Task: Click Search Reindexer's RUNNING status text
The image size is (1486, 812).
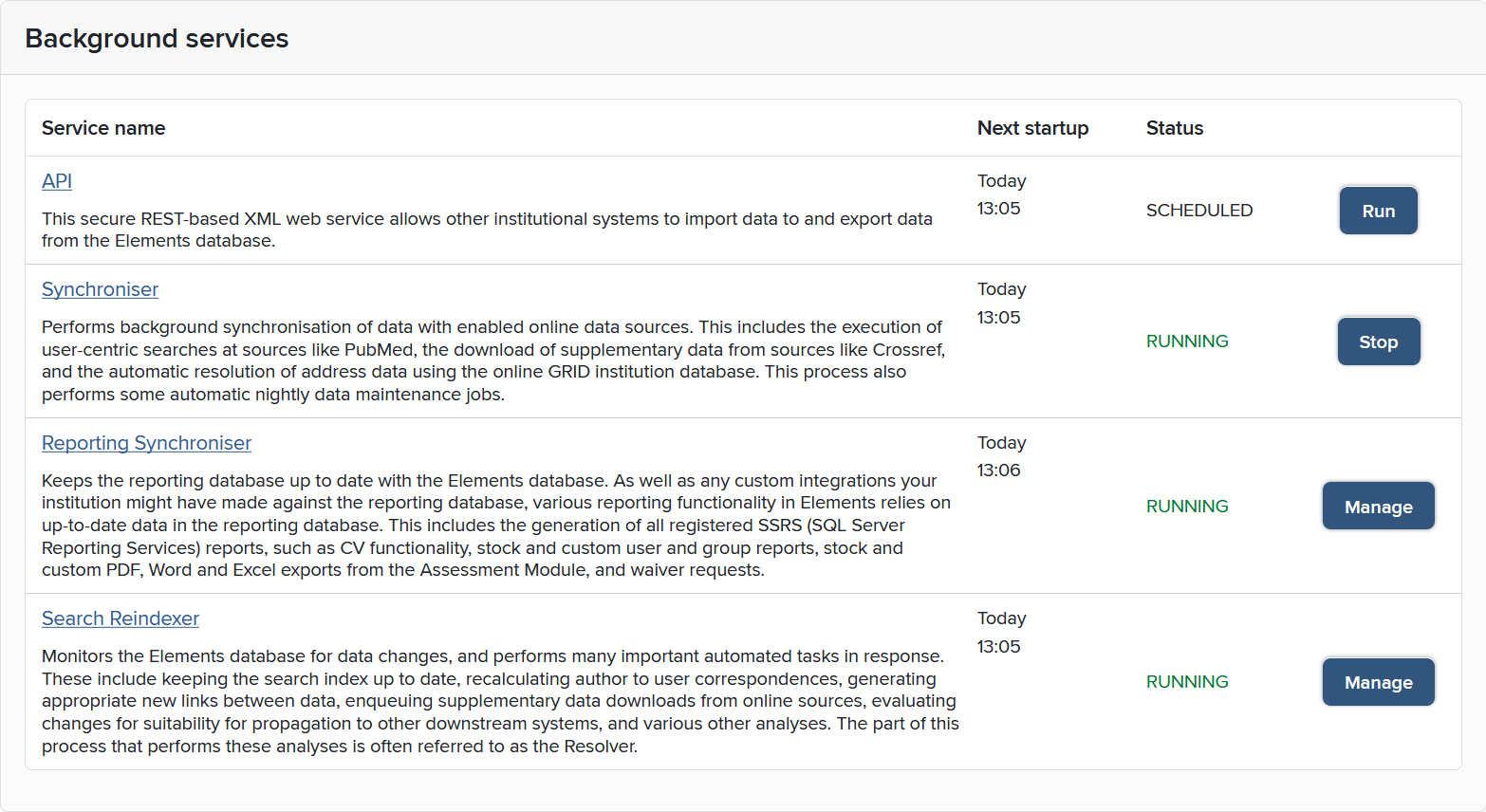Action: pos(1186,682)
